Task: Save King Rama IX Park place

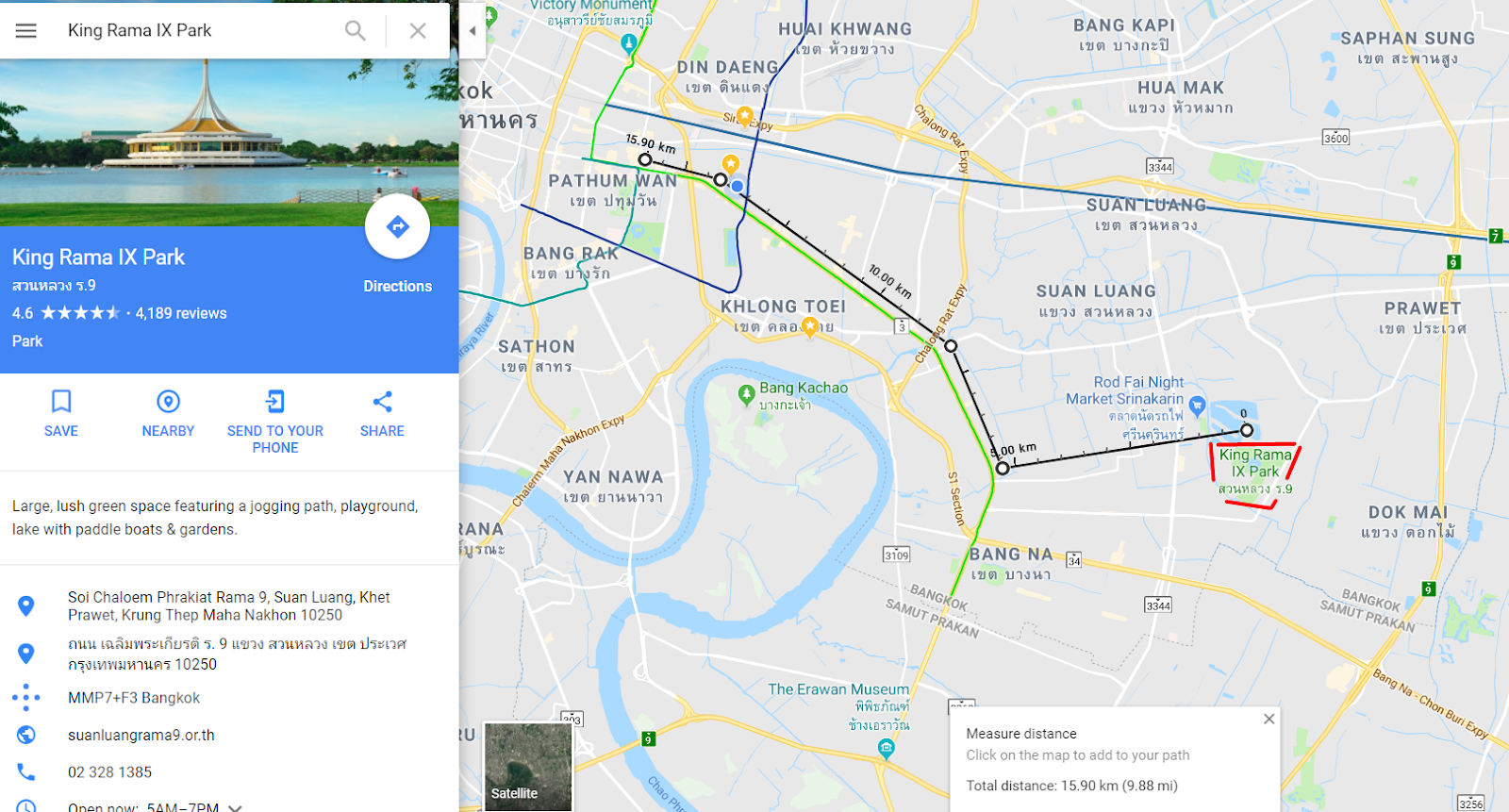Action: click(61, 414)
